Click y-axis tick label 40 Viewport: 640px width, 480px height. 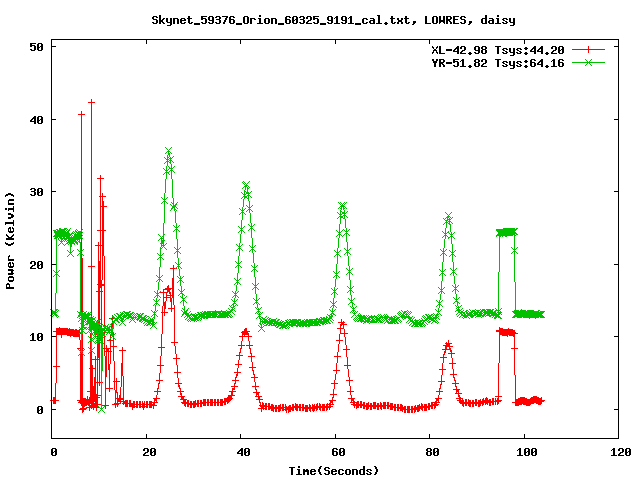coord(36,120)
